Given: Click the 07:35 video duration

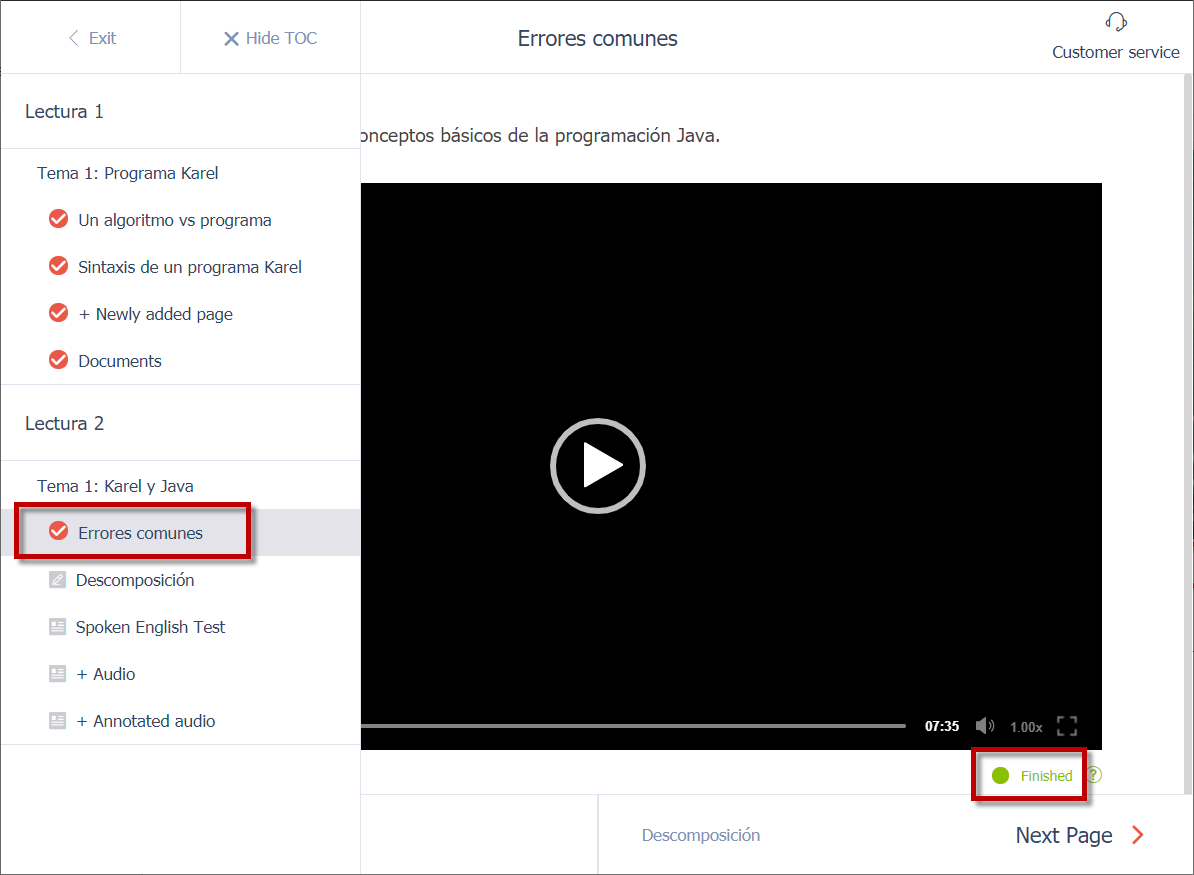Looking at the screenshot, I should click(x=942, y=727).
